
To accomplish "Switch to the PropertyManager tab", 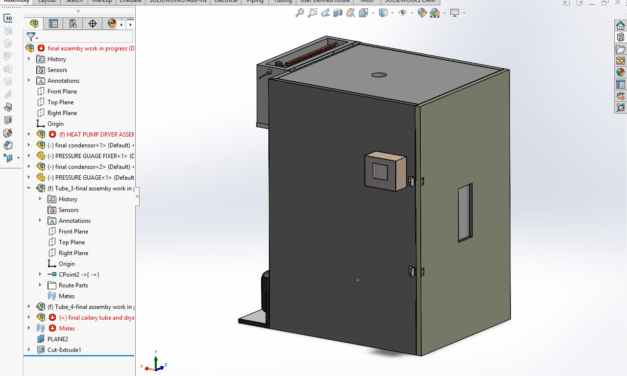I will pos(53,24).
